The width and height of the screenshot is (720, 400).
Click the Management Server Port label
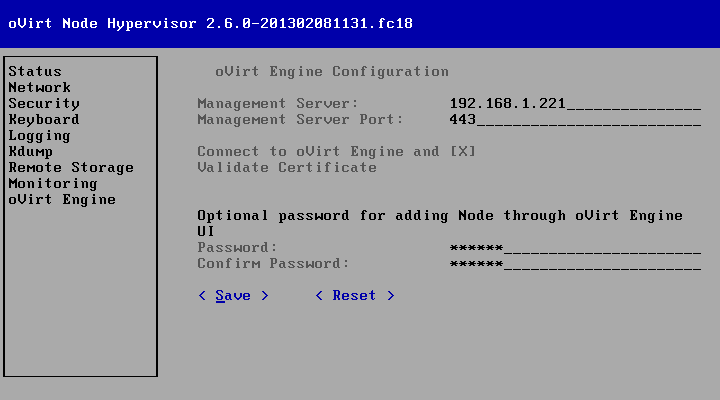click(300, 119)
